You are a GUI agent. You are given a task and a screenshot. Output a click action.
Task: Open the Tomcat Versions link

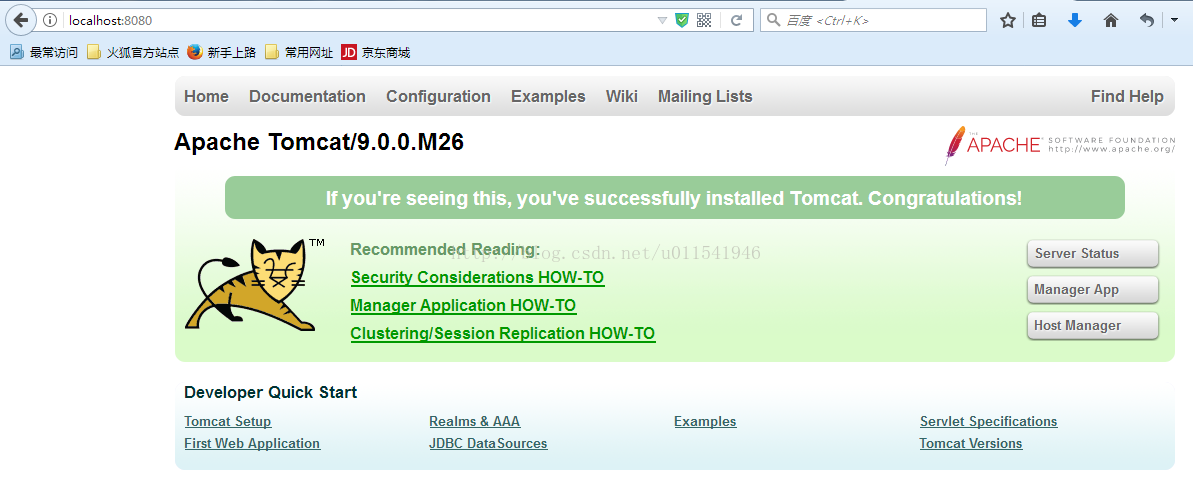tap(971, 444)
